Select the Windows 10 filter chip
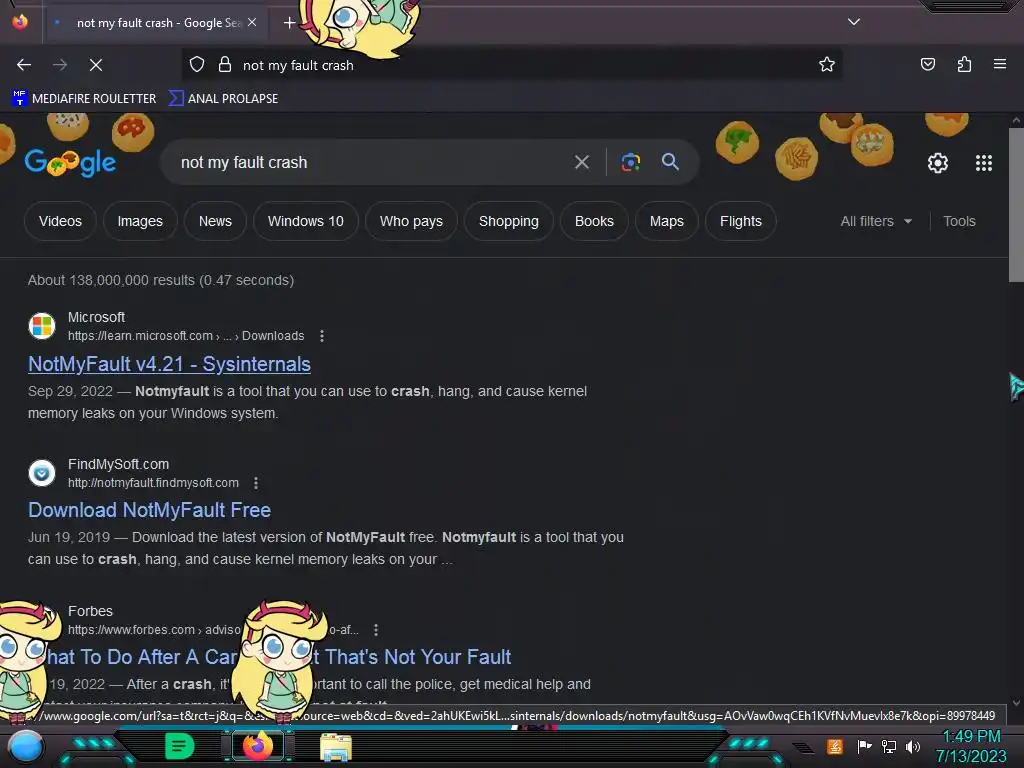 coord(306,221)
